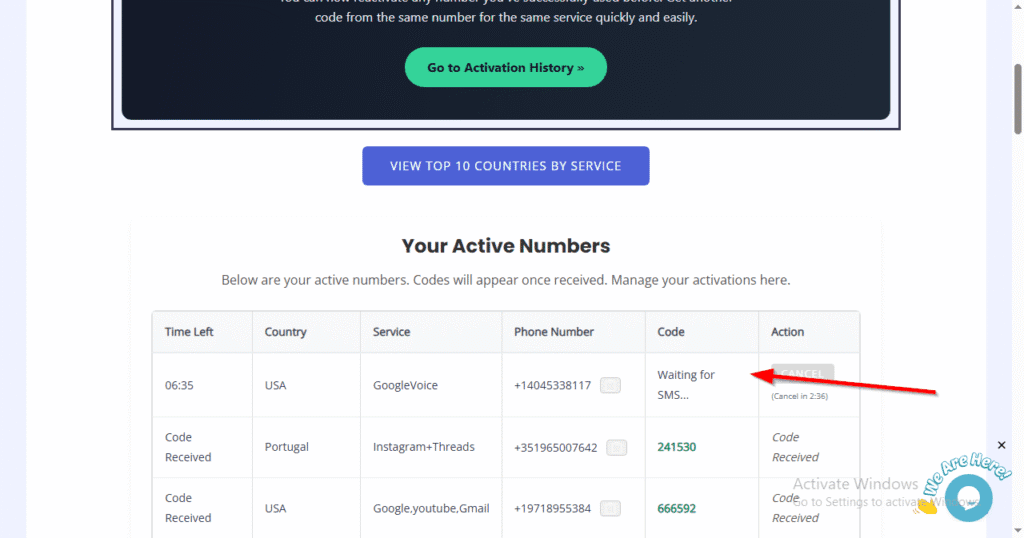The width and height of the screenshot is (1024, 538).
Task: Click the Phone Number column header
Action: click(554, 332)
